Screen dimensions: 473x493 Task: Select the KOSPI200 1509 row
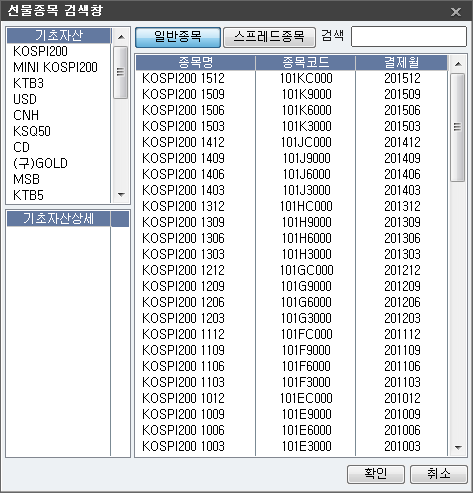click(291, 94)
